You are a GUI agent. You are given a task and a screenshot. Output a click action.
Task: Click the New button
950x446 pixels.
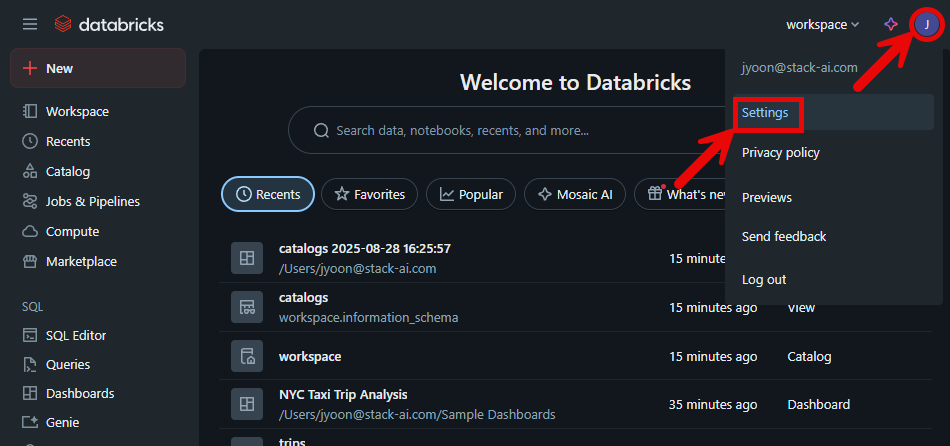click(x=97, y=68)
